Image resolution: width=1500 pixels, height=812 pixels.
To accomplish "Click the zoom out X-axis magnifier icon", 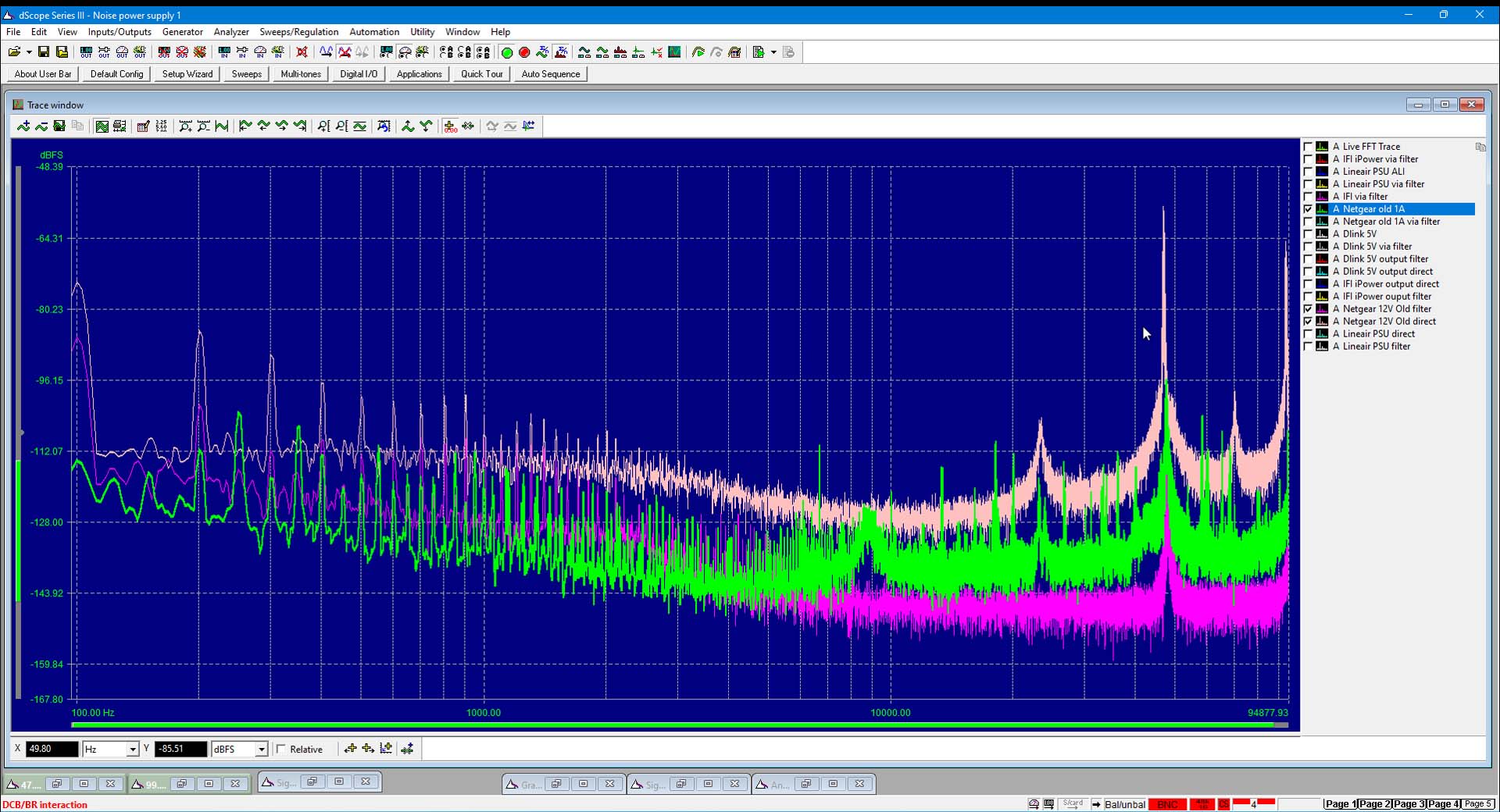I will (x=203, y=126).
